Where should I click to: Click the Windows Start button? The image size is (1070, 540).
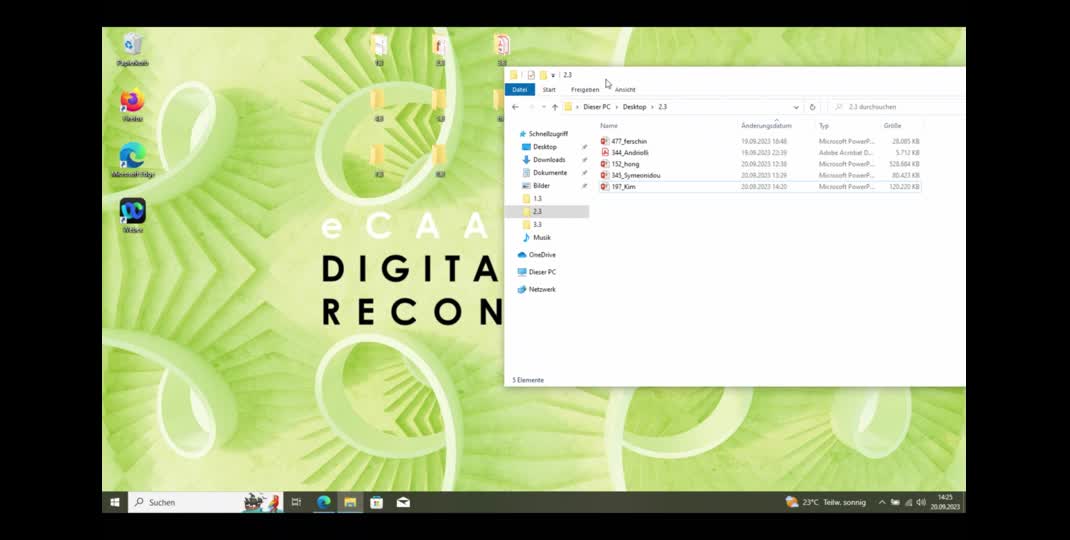click(x=115, y=502)
